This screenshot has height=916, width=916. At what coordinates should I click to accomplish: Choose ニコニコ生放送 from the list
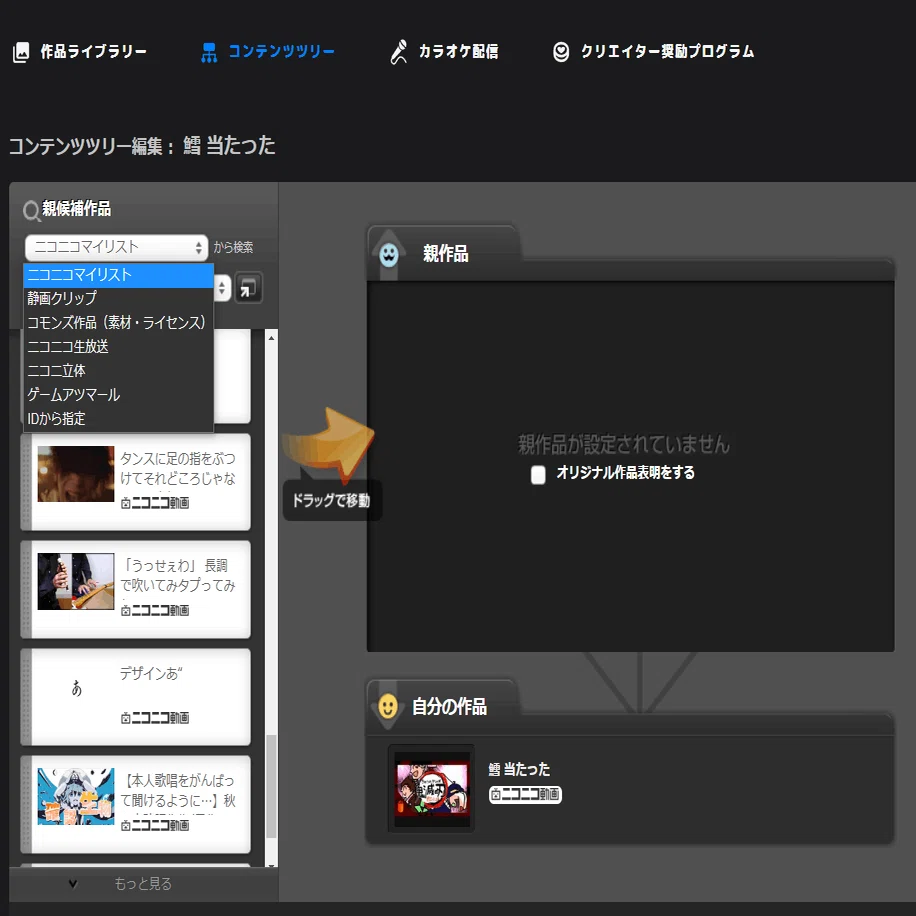click(x=119, y=346)
